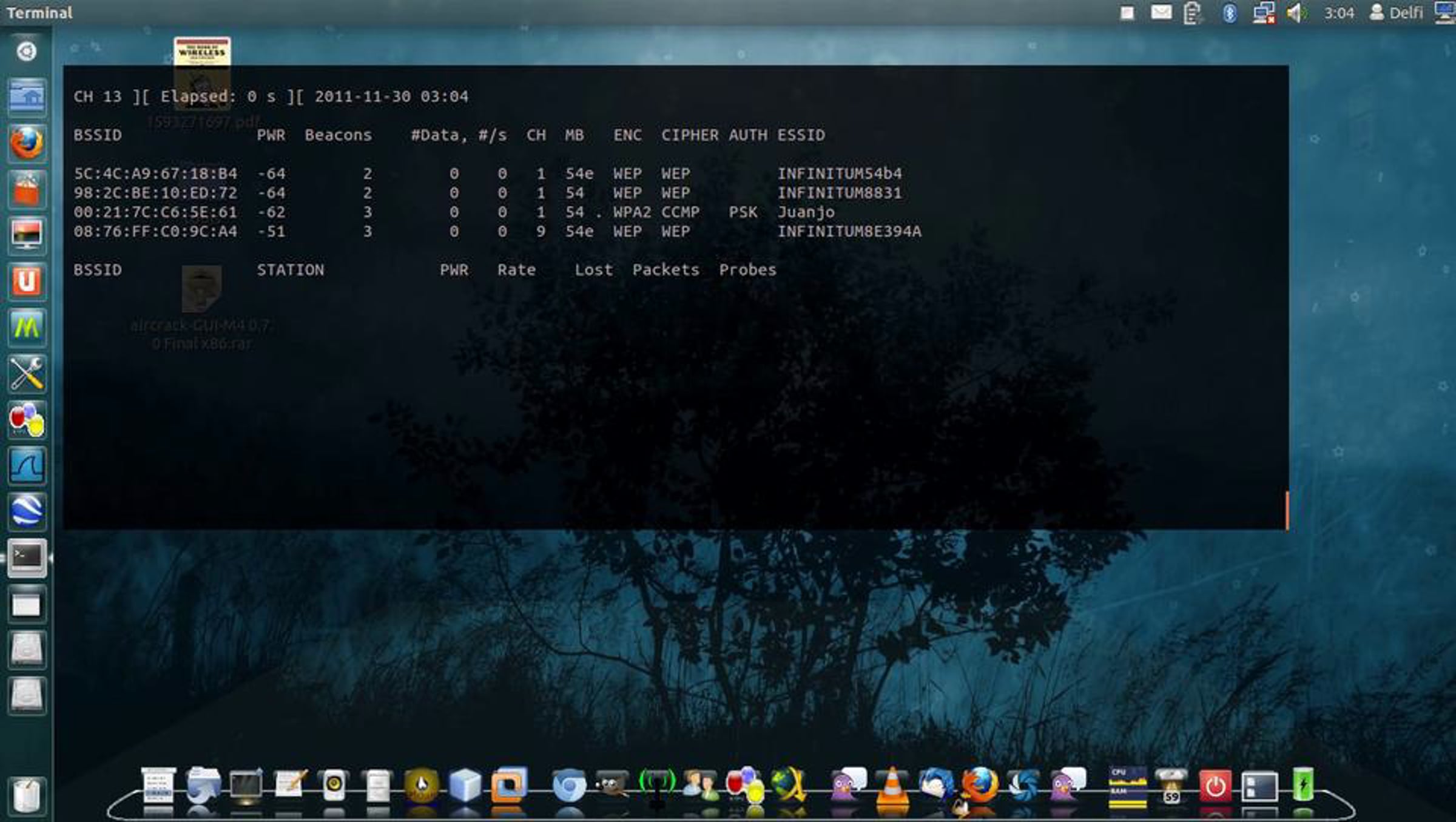The height and width of the screenshot is (822, 1456).
Task: Click the document list icon in dock
Action: [158, 786]
